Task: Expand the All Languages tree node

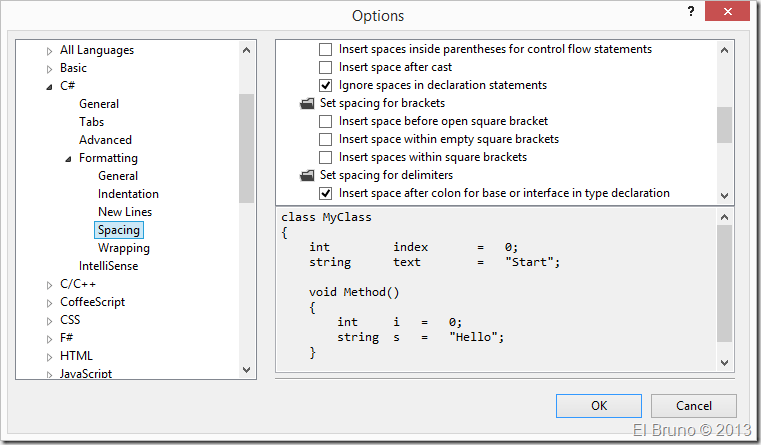Action: 49,51
